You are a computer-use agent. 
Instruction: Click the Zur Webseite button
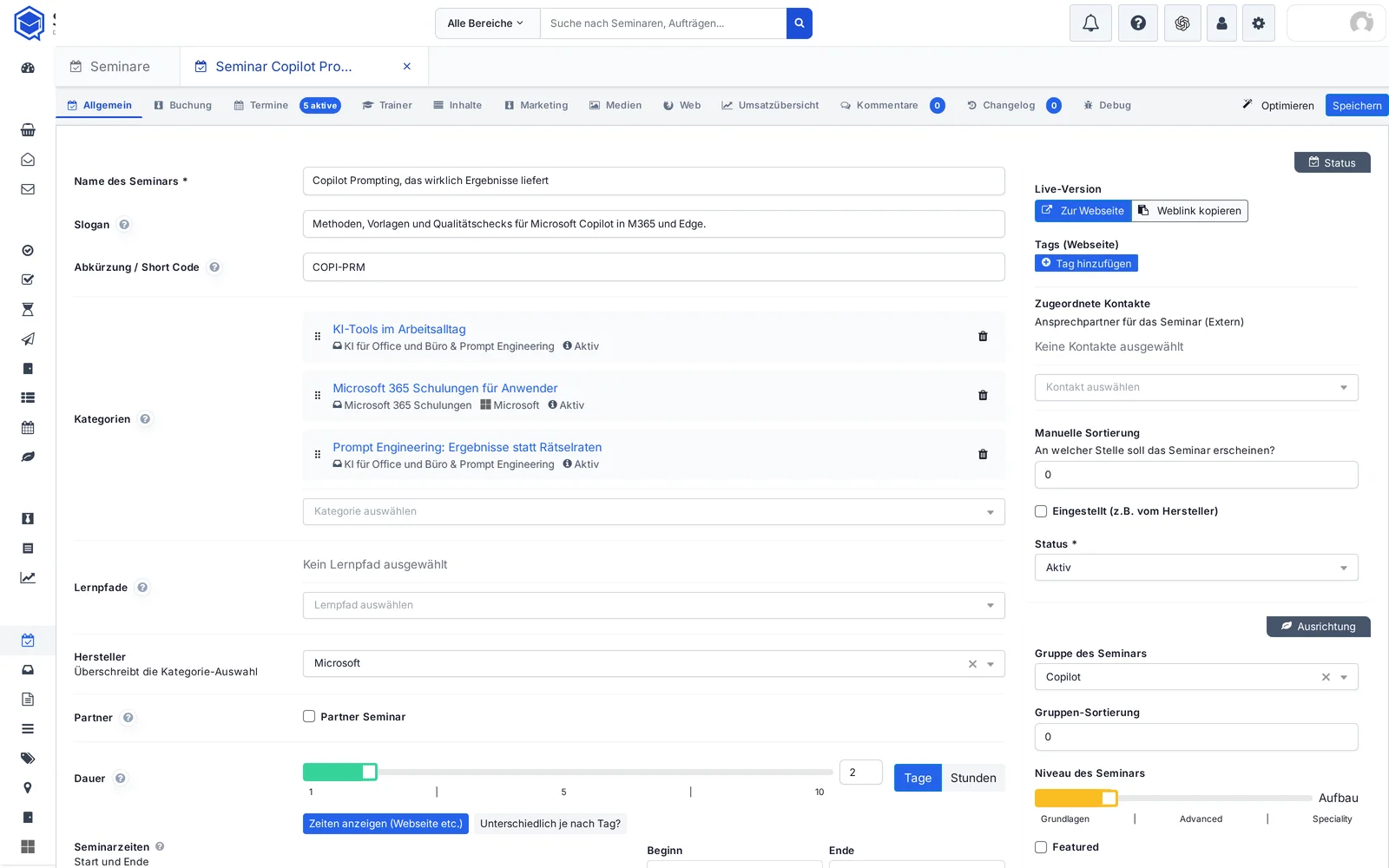click(x=1083, y=211)
